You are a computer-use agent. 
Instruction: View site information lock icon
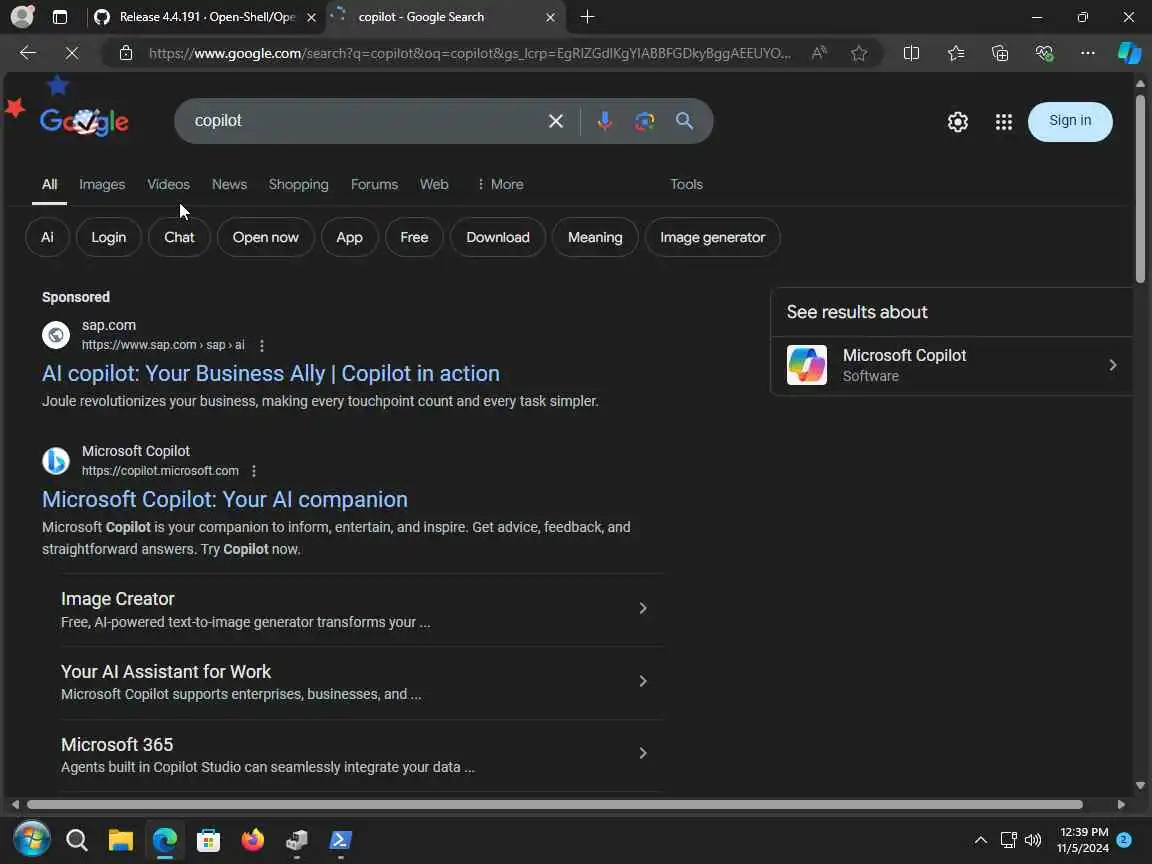126,53
